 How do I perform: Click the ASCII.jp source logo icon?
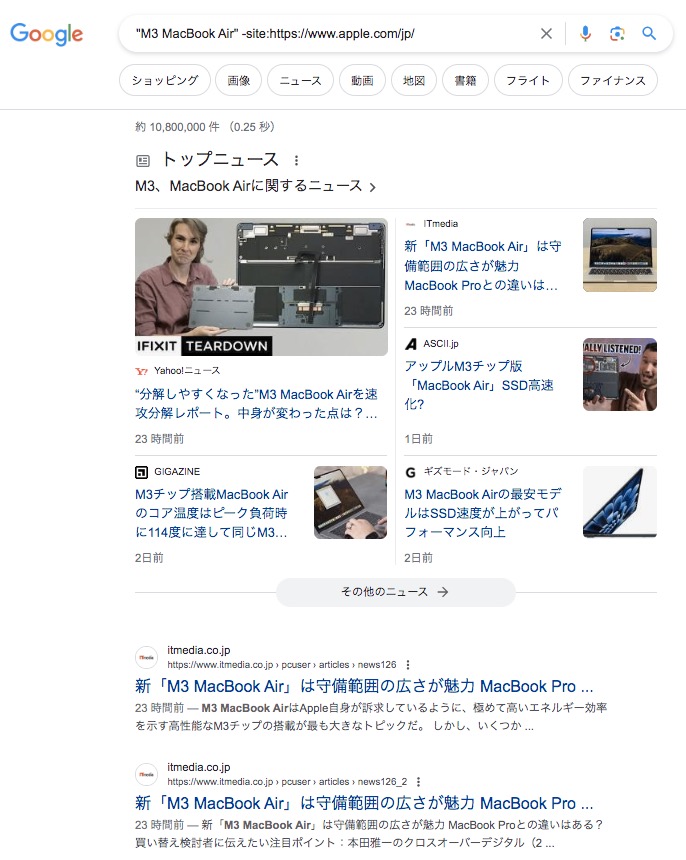click(x=411, y=344)
